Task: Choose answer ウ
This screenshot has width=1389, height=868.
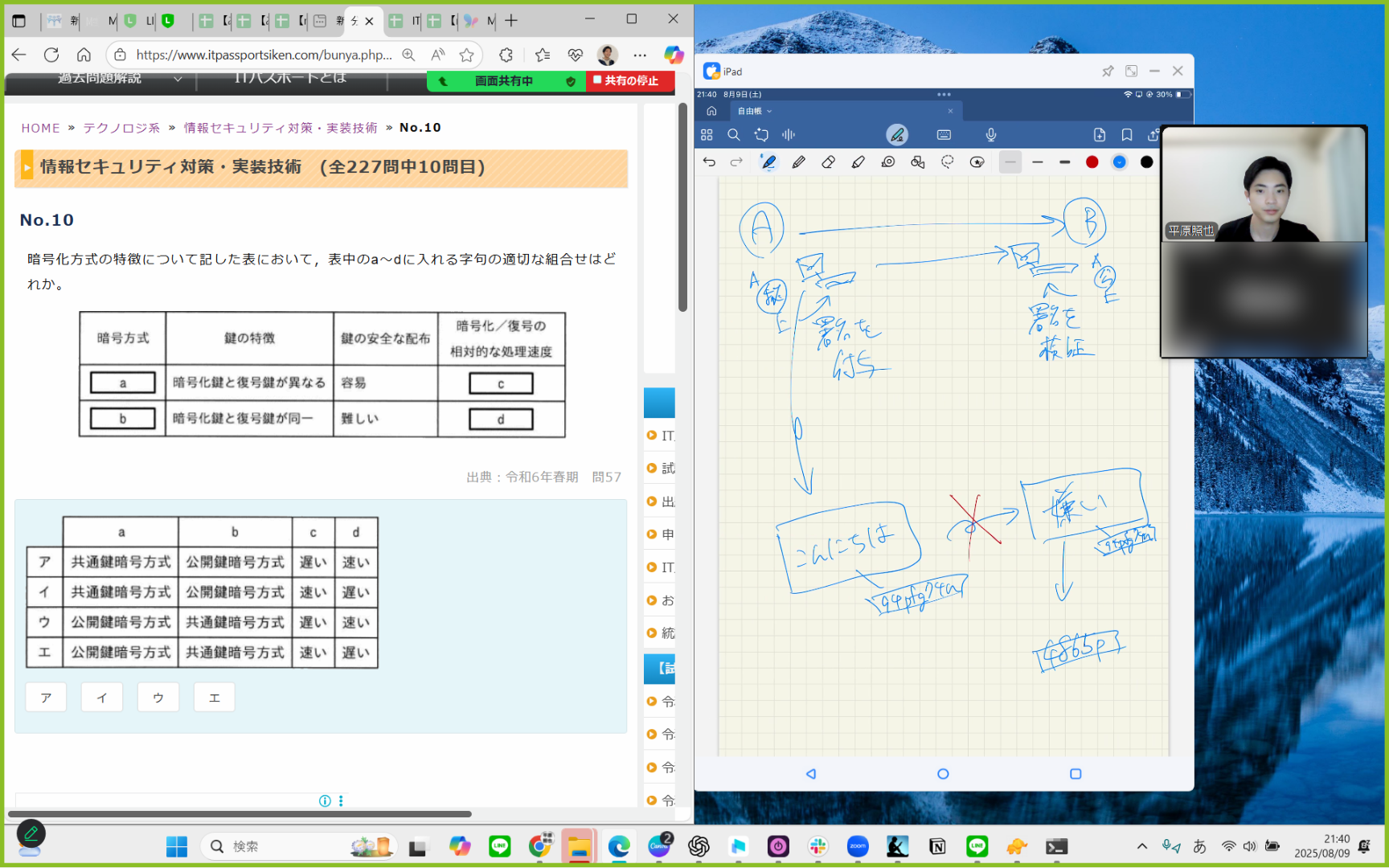Action: (158, 698)
